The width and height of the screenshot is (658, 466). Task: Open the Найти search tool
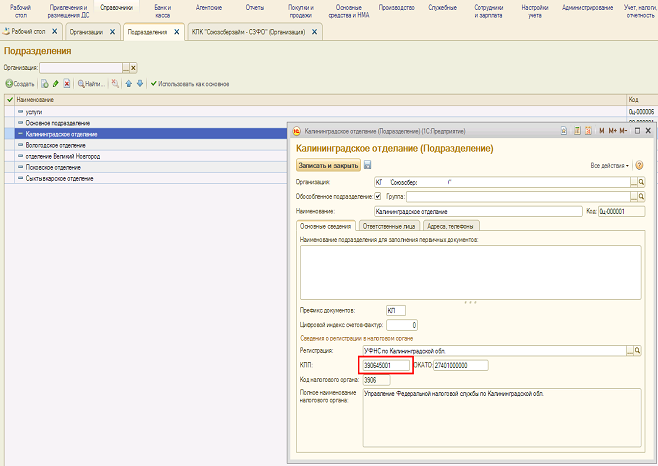tap(90, 83)
